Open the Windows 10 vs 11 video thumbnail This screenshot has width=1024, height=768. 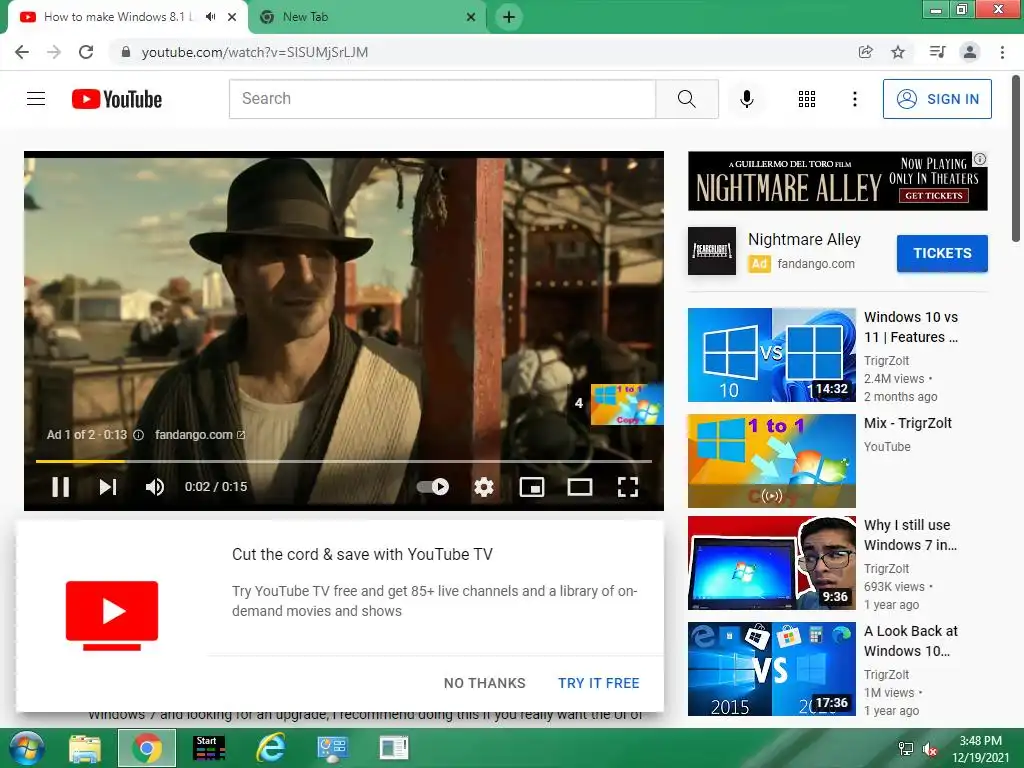coord(772,355)
